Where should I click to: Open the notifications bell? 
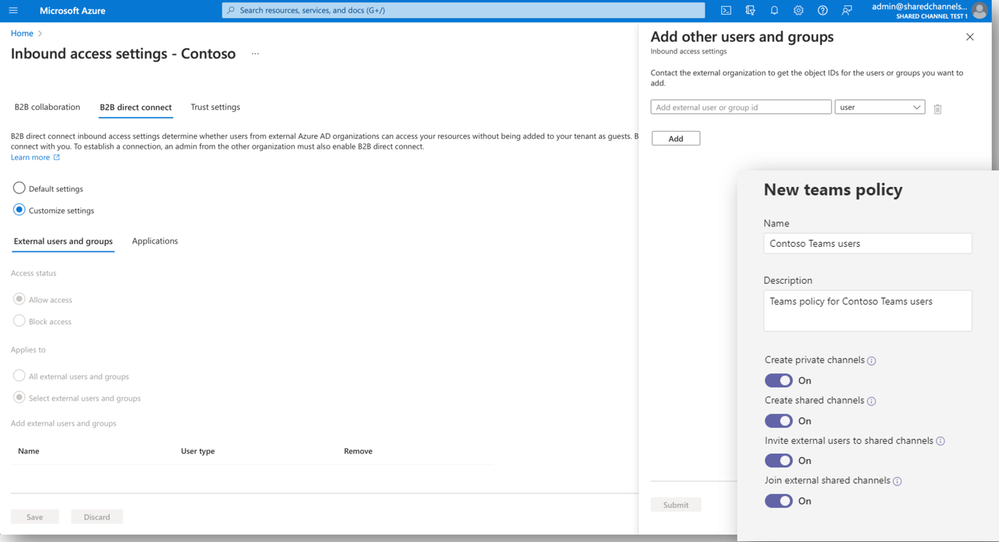pyautogui.click(x=774, y=10)
